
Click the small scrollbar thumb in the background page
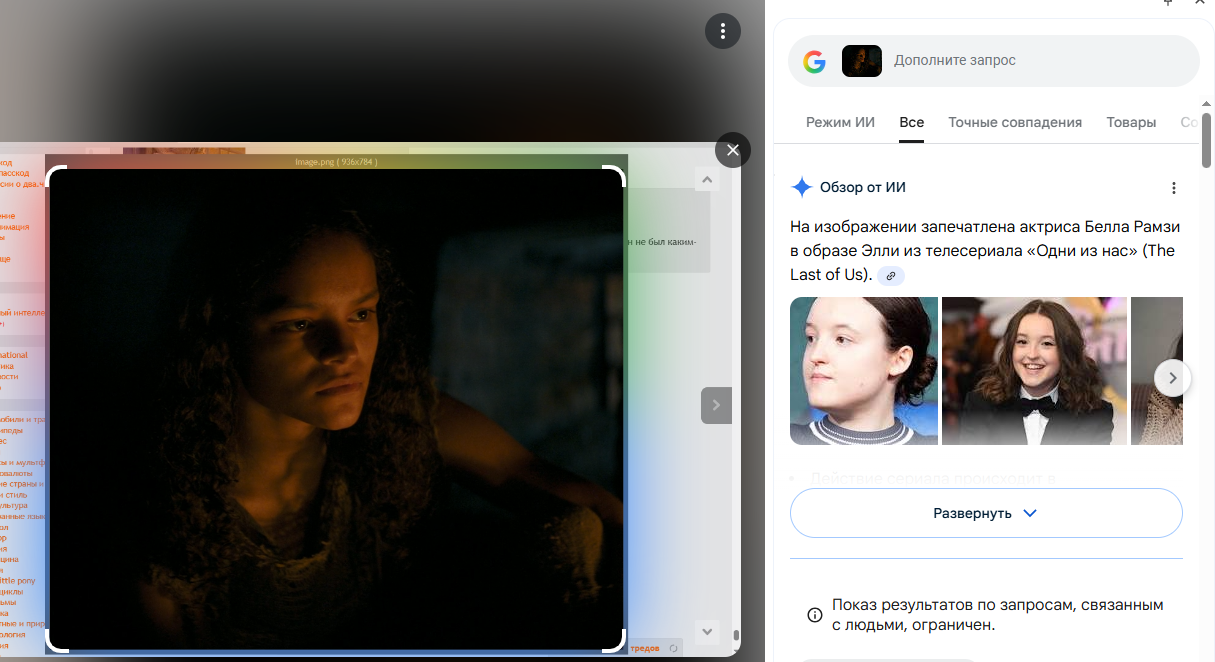736,635
